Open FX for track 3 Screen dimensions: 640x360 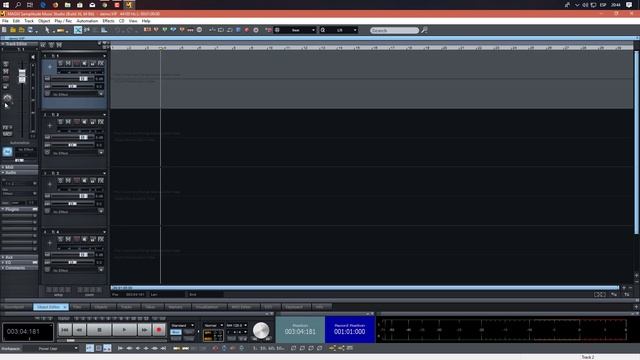click(101, 180)
